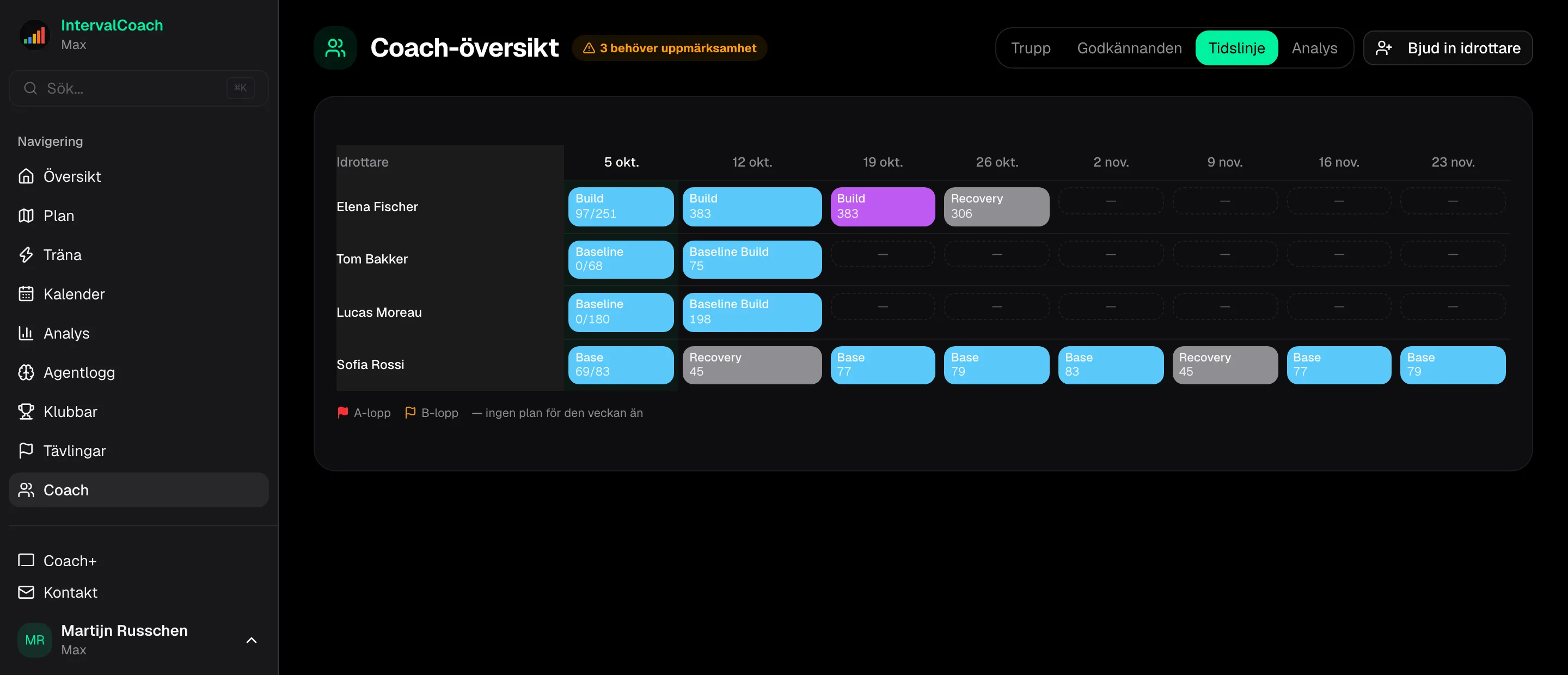Open the Kontakt envelope icon
The image size is (1568, 675).
pos(26,592)
